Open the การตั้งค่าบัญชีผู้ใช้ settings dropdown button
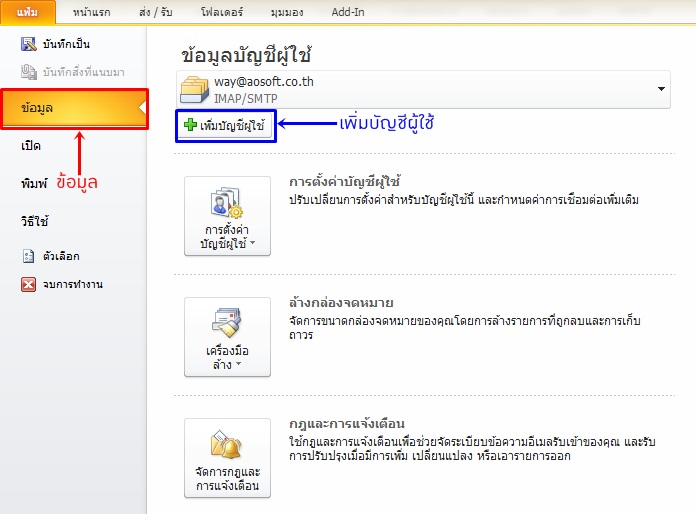Viewport: 696px width, 514px height. tap(227, 216)
